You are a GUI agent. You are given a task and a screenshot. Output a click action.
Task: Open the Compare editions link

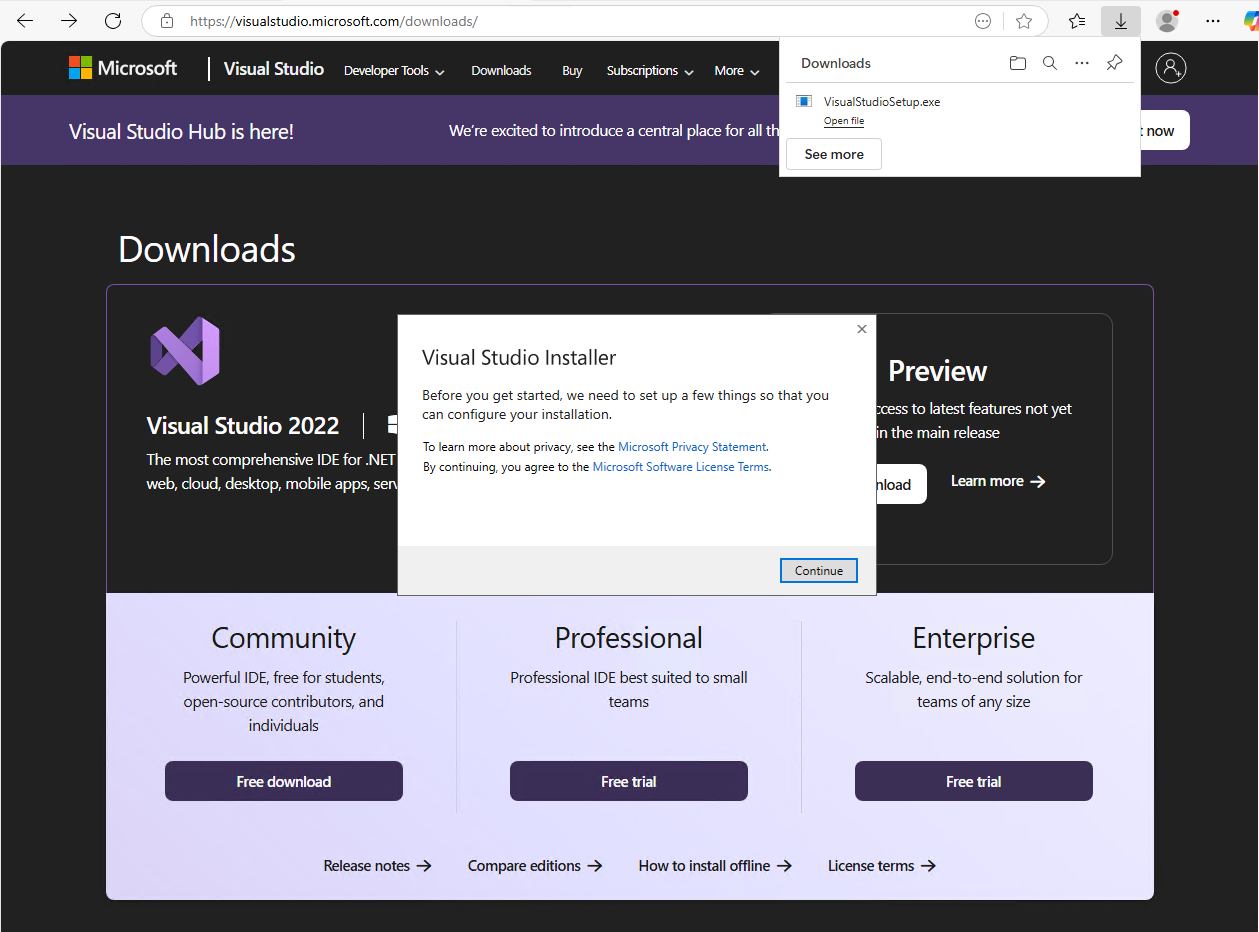535,866
